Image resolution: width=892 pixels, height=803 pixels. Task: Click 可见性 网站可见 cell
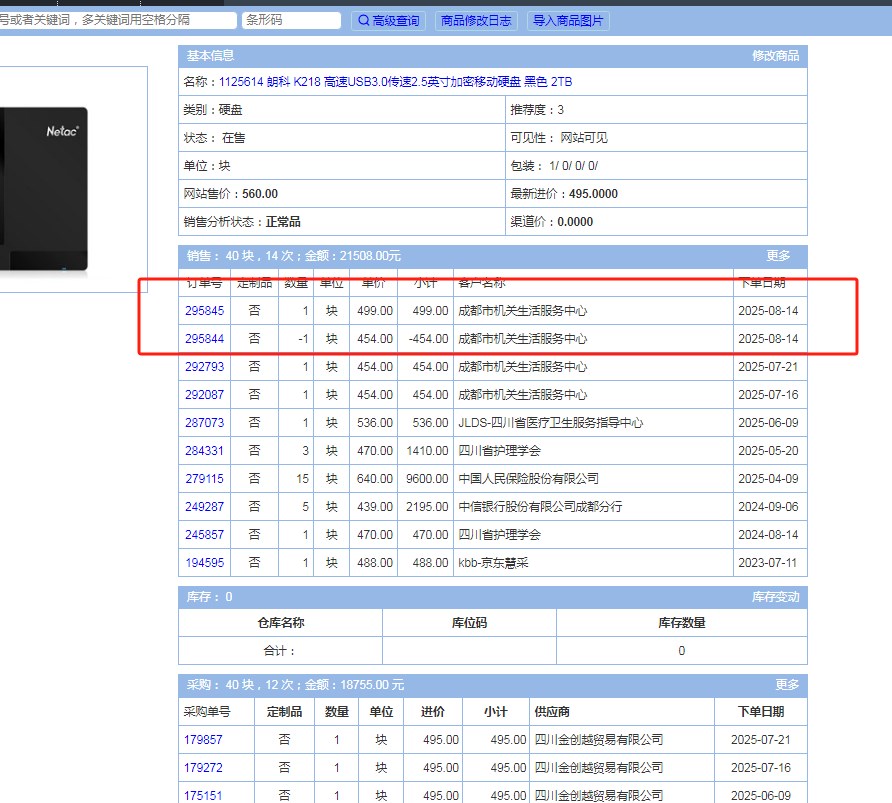pos(656,138)
